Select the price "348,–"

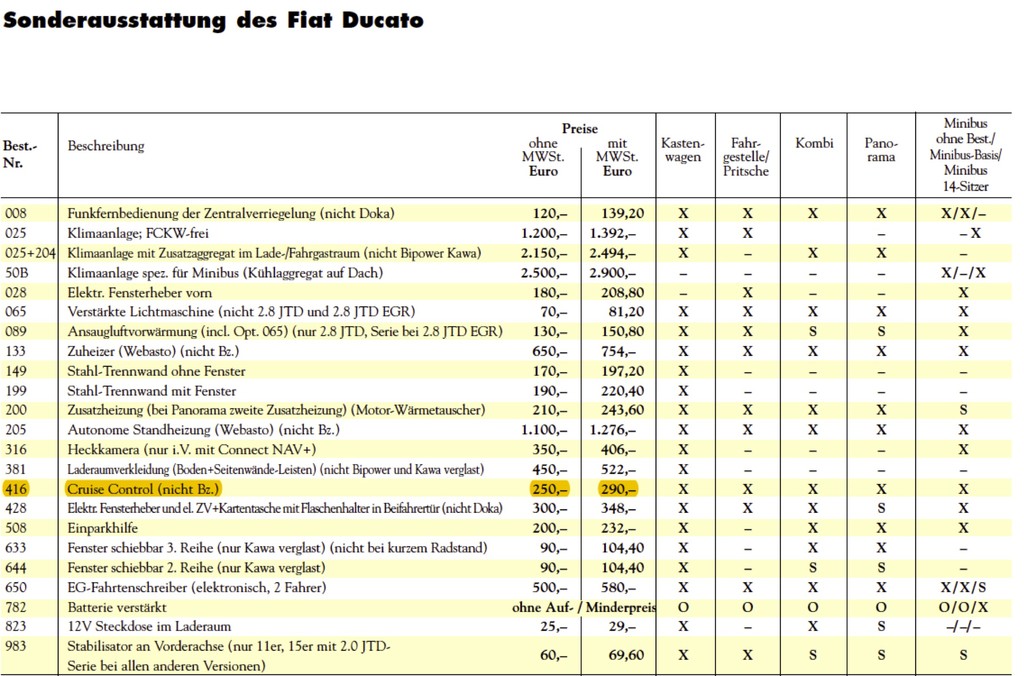[x=618, y=508]
